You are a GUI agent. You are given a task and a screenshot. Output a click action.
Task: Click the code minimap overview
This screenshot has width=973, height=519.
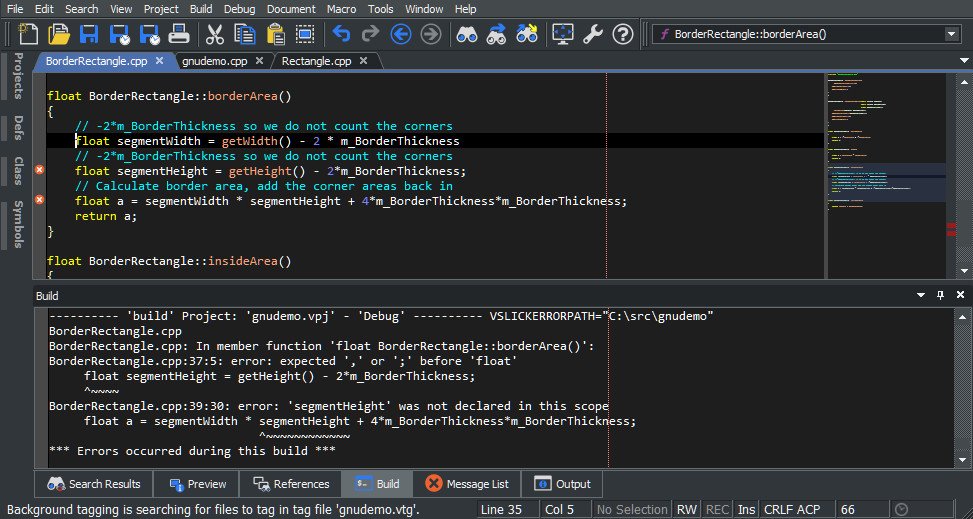(886, 170)
